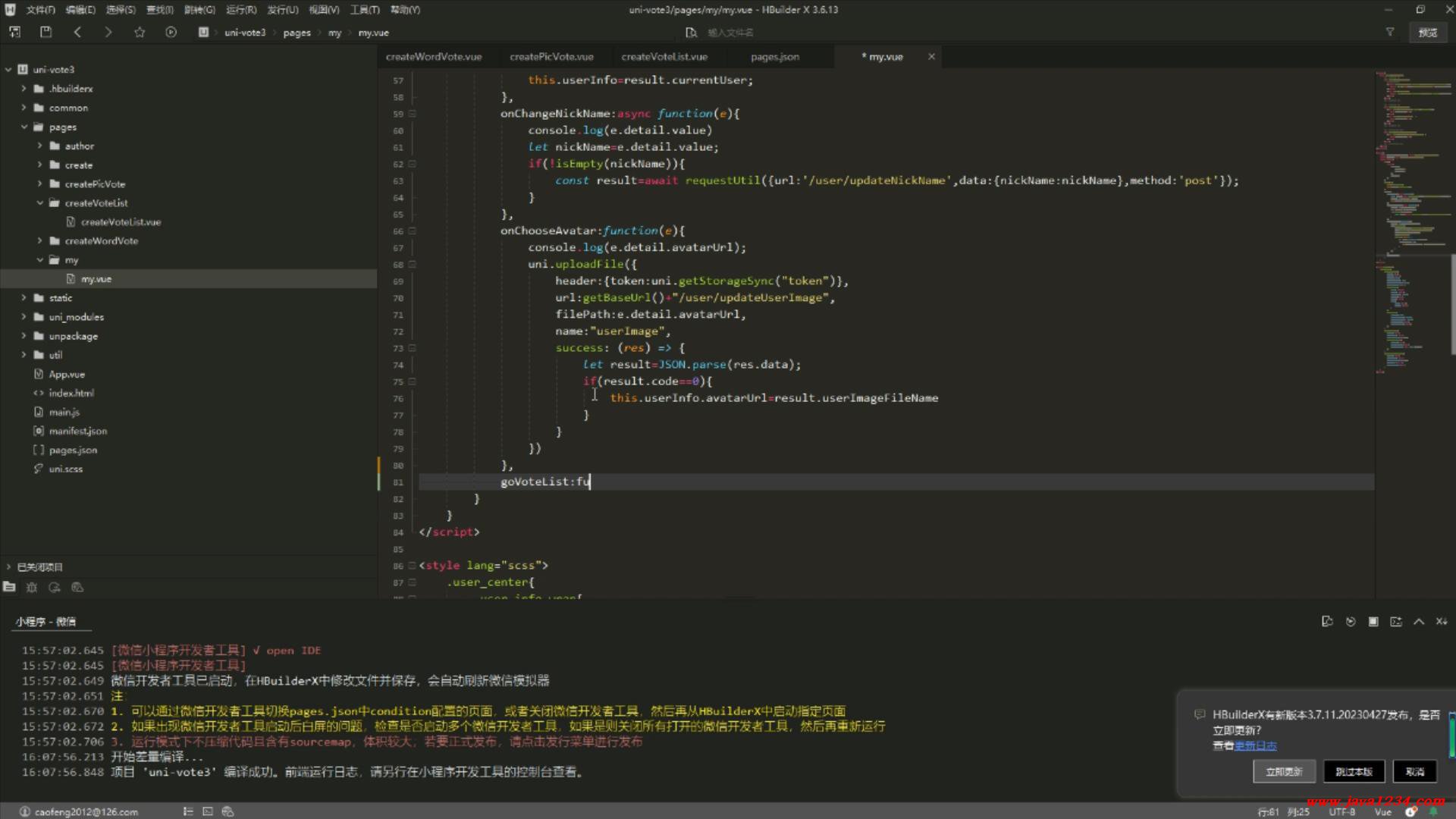Go back with the left arrow icon
1456x819 pixels.
pyautogui.click(x=77, y=32)
